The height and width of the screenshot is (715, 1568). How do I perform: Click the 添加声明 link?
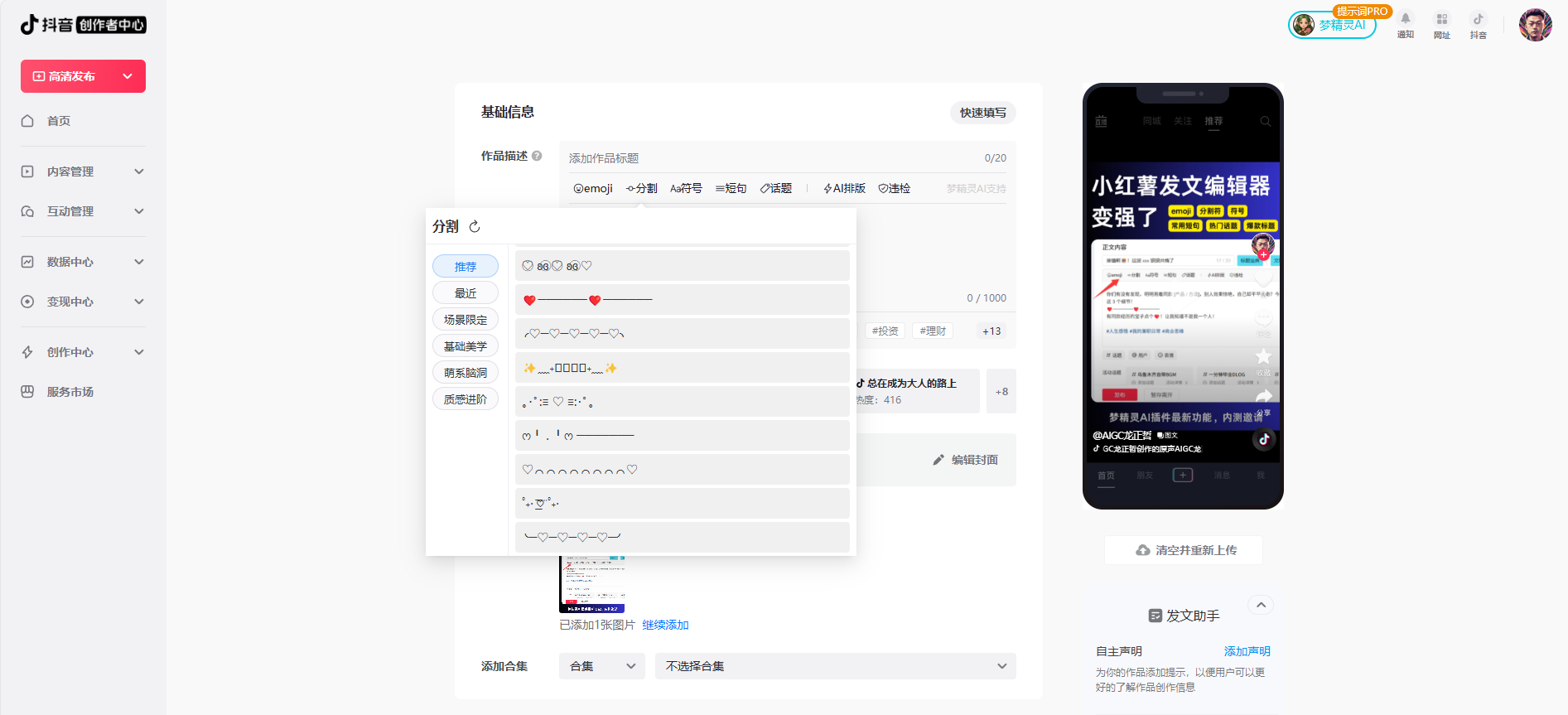[x=1247, y=651]
